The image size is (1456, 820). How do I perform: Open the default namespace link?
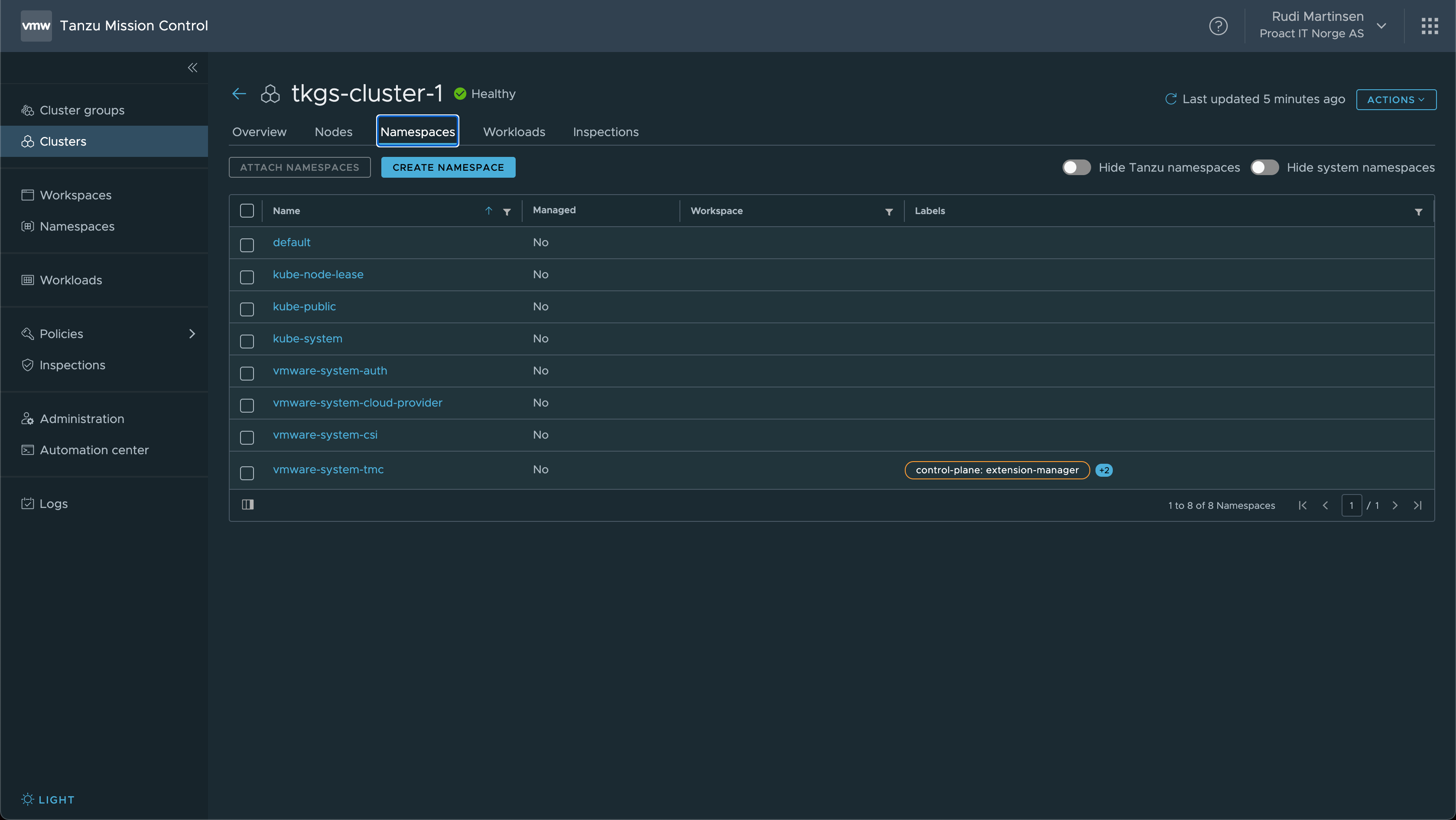point(292,242)
